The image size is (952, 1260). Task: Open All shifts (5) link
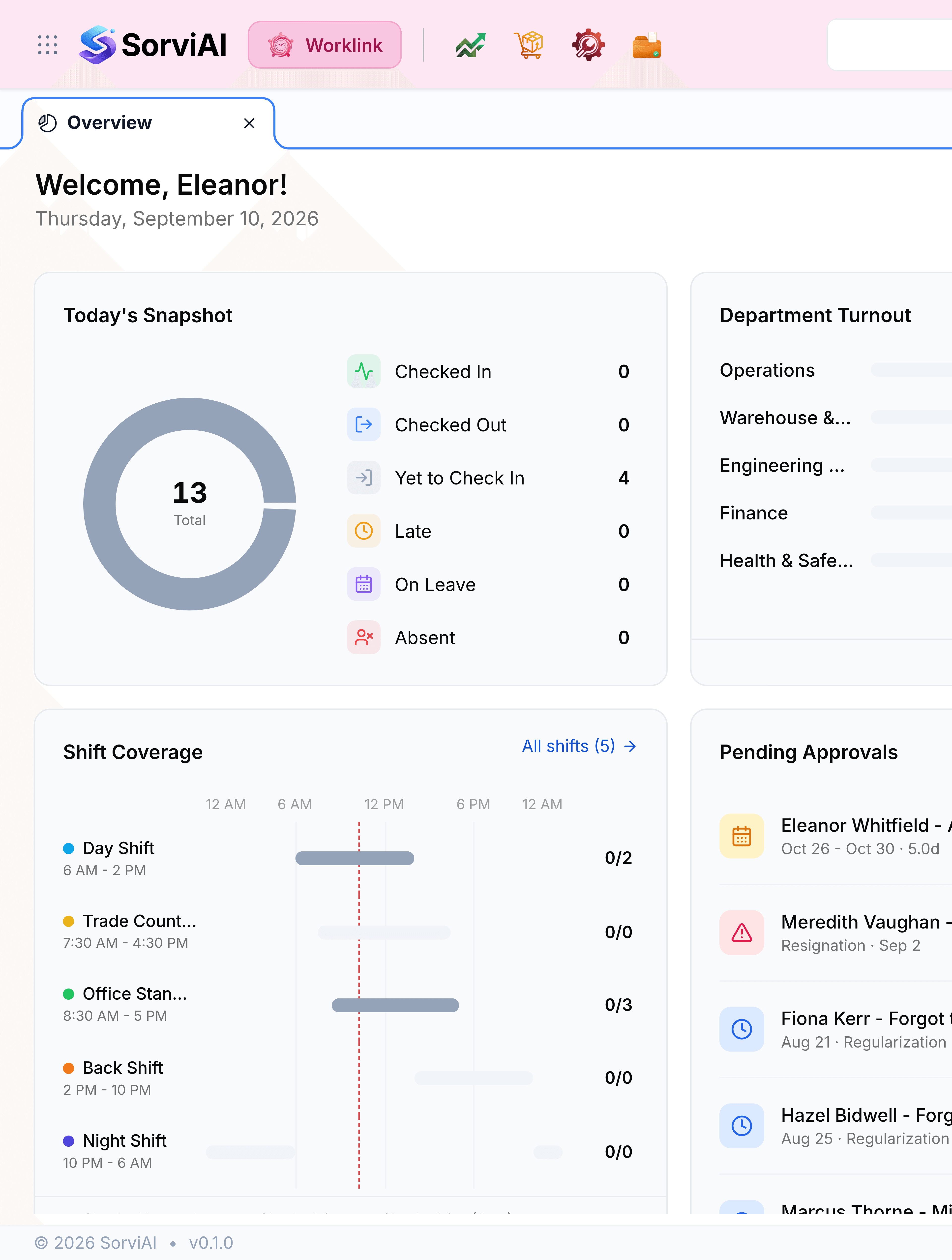579,746
